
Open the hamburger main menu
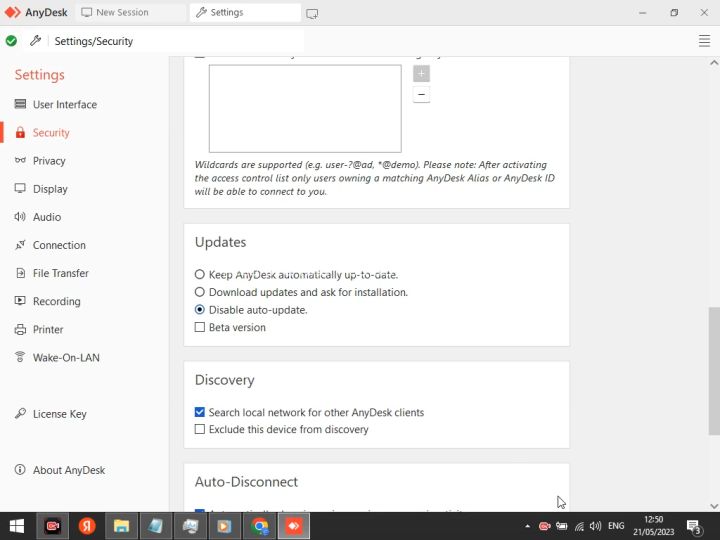[704, 41]
